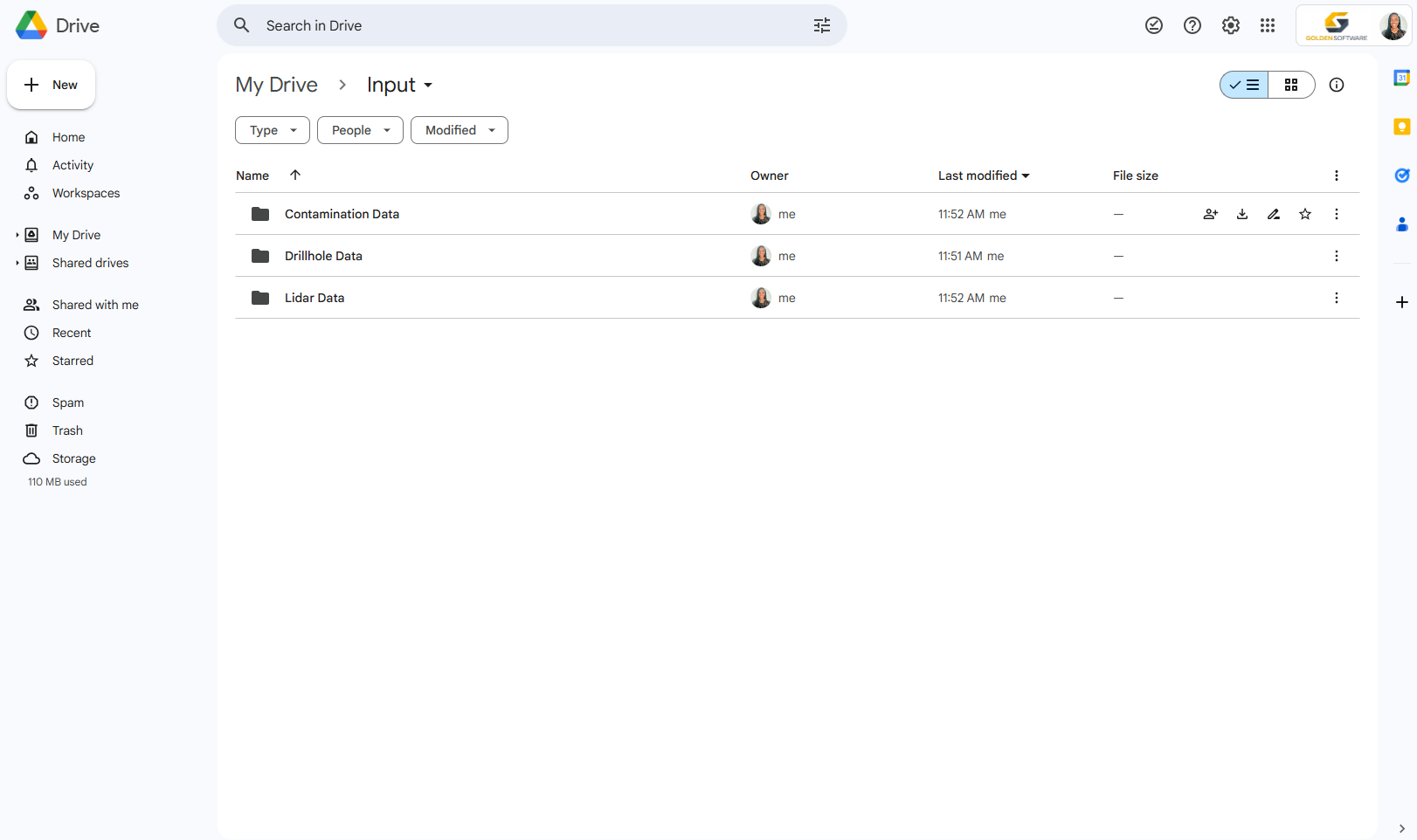
Task: Expand My Drive in the sidebar
Action: pyautogui.click(x=16, y=234)
